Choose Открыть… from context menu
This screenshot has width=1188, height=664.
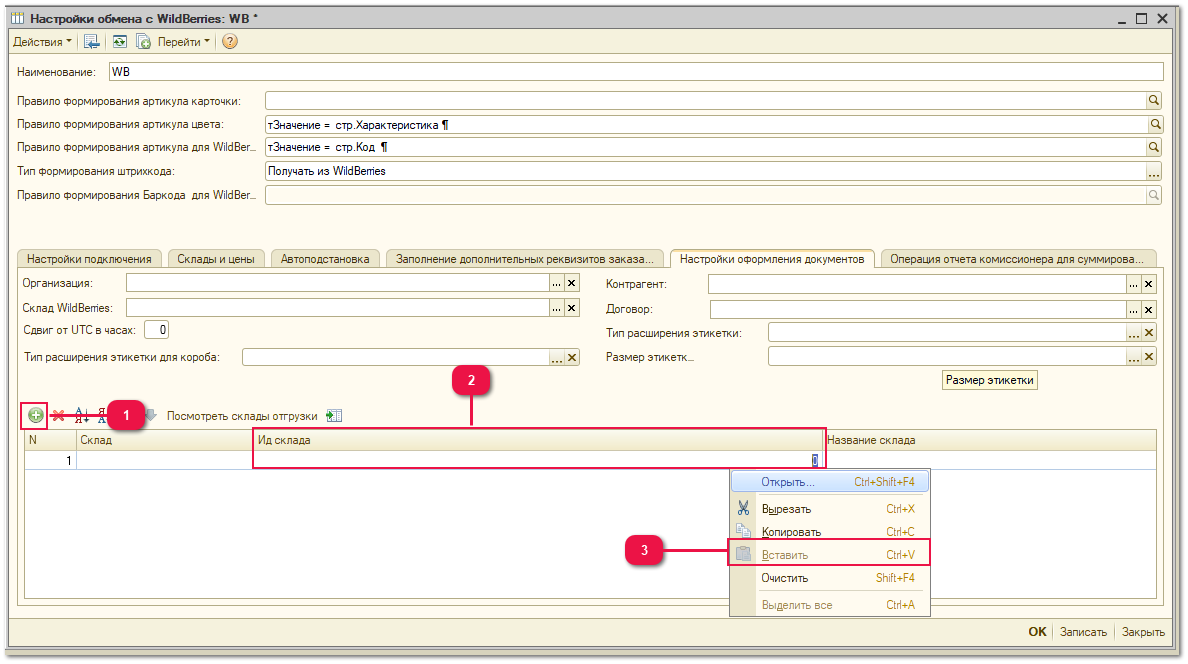[x=830, y=482]
